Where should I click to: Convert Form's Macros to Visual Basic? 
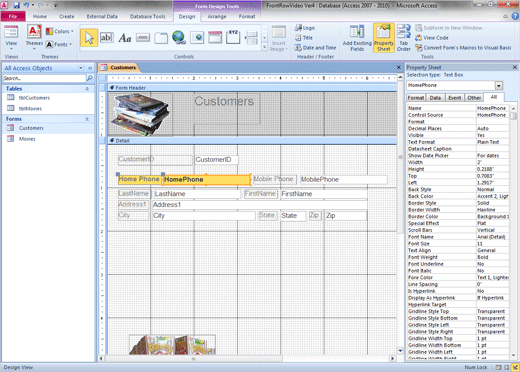pyautogui.click(x=463, y=48)
